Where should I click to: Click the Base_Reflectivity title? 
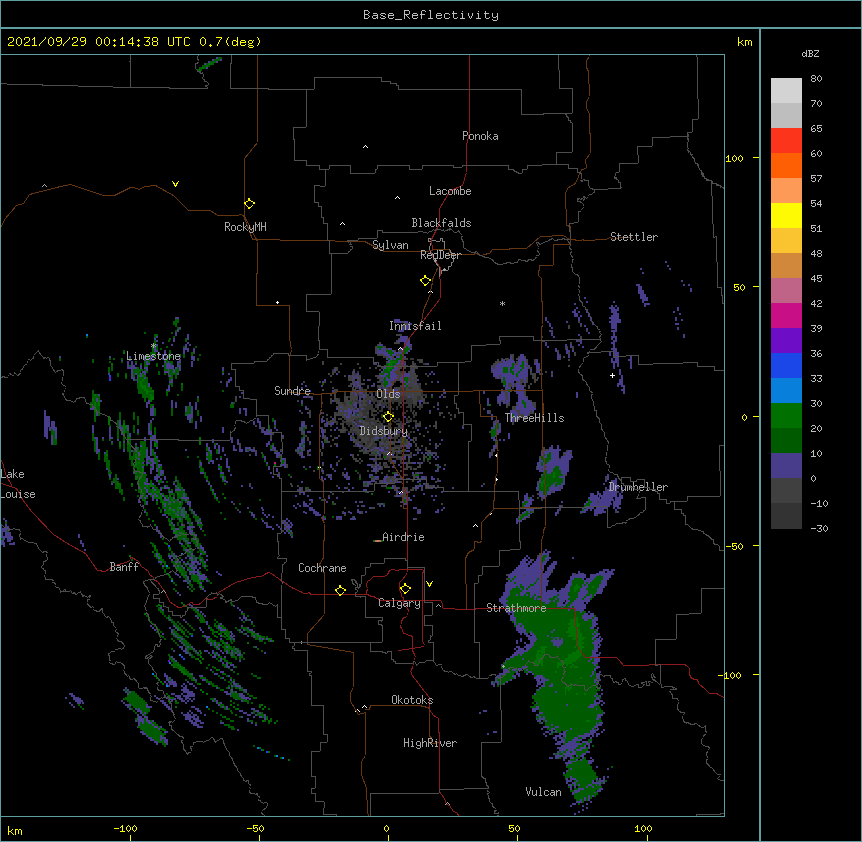[431, 15]
